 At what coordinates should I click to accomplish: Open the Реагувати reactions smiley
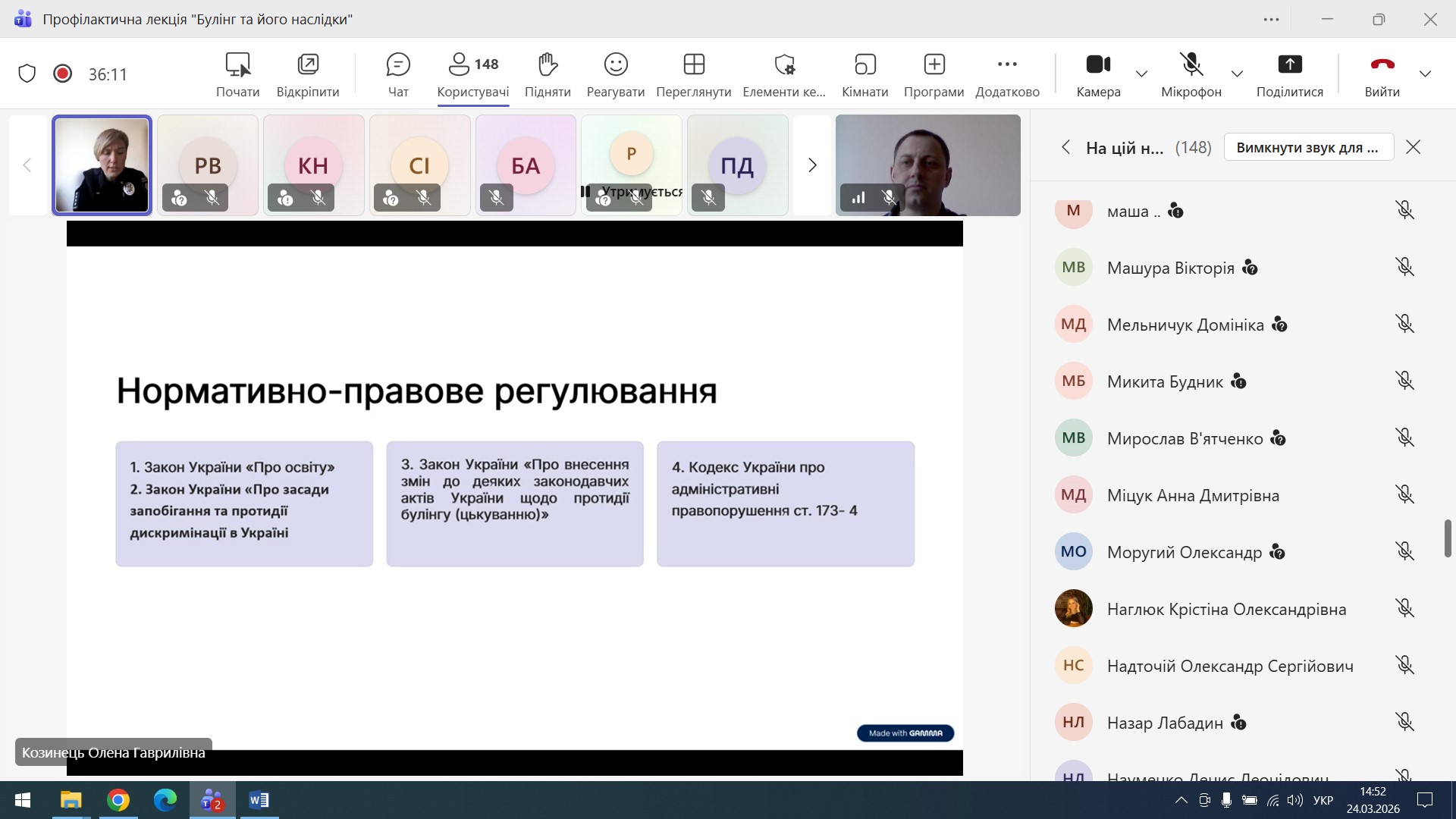point(615,65)
